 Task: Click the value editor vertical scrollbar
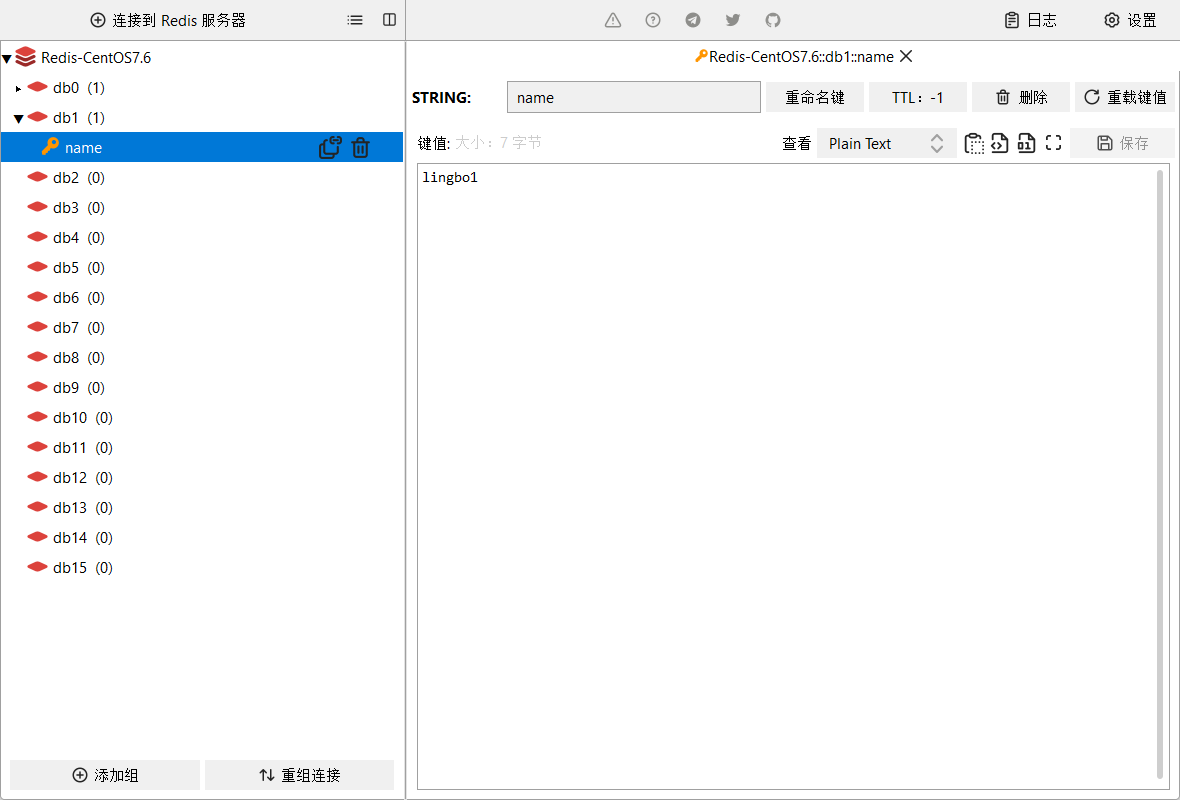coord(1160,474)
